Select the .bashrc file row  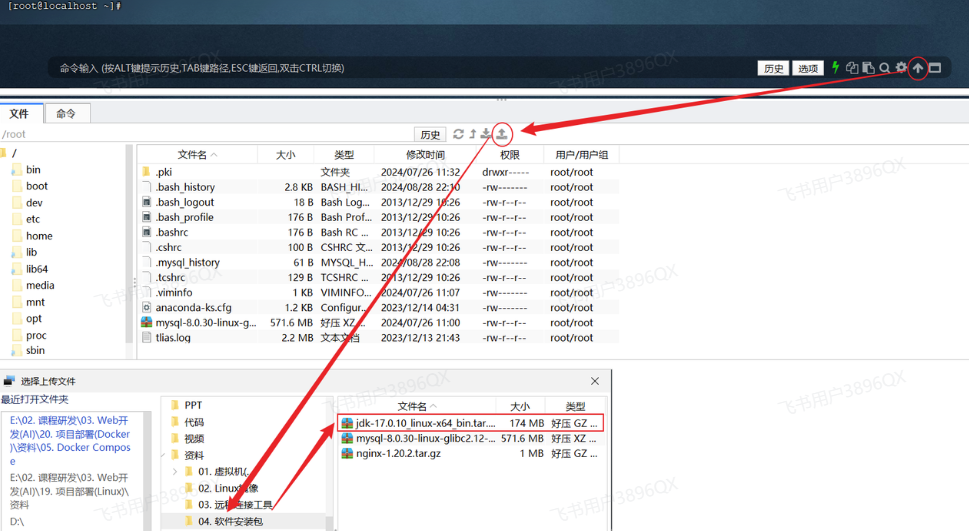point(378,232)
